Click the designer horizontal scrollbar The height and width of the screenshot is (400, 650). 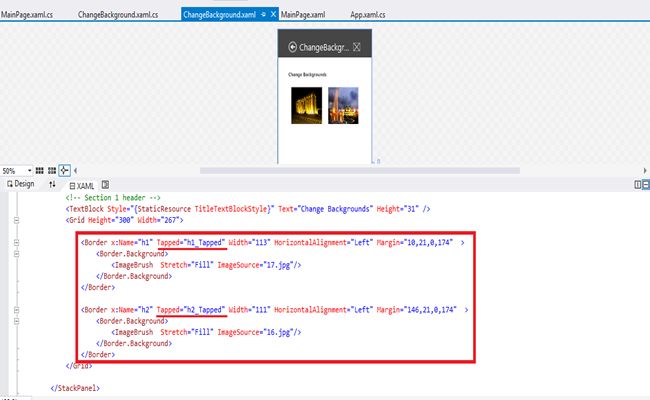pos(360,170)
